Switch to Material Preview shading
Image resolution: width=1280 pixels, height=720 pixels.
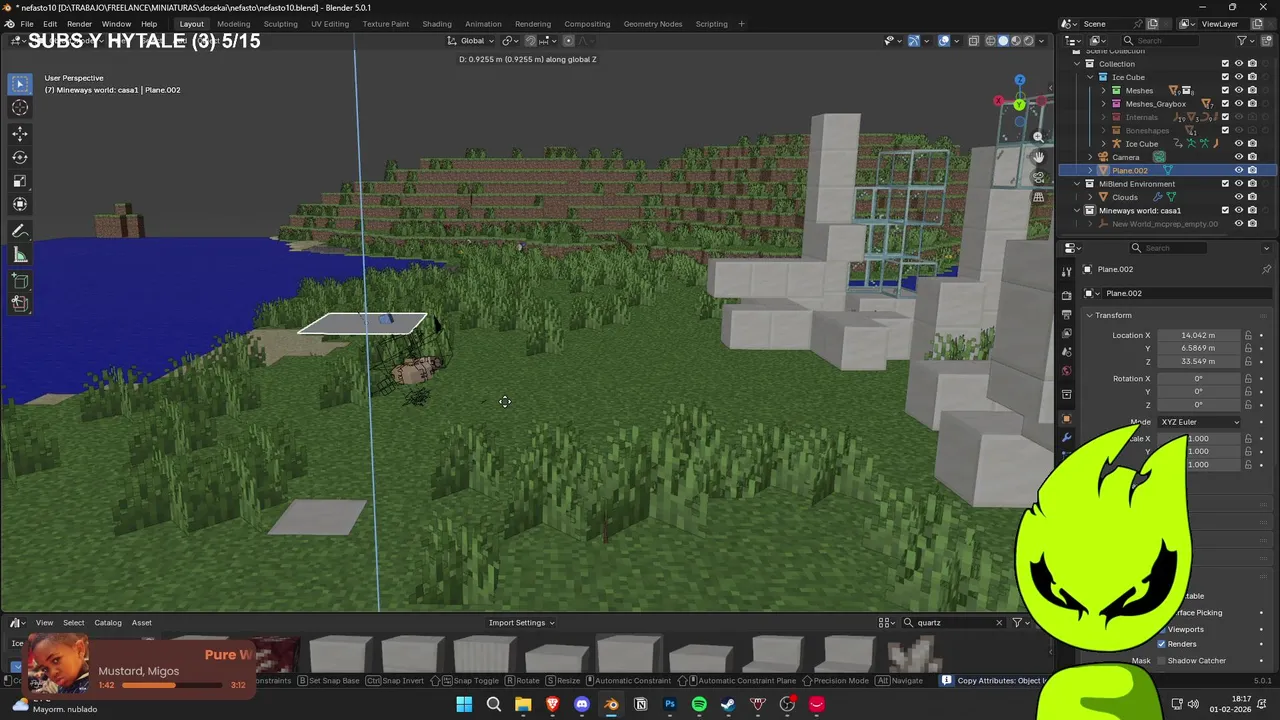(1015, 41)
